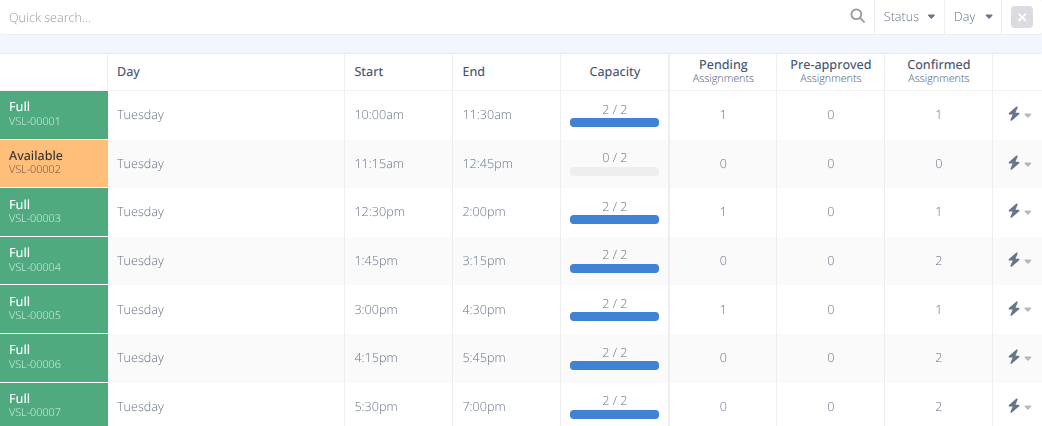Screen dimensions: 1042x426
Task: Open the Day filter dropdown
Action: click(973, 17)
